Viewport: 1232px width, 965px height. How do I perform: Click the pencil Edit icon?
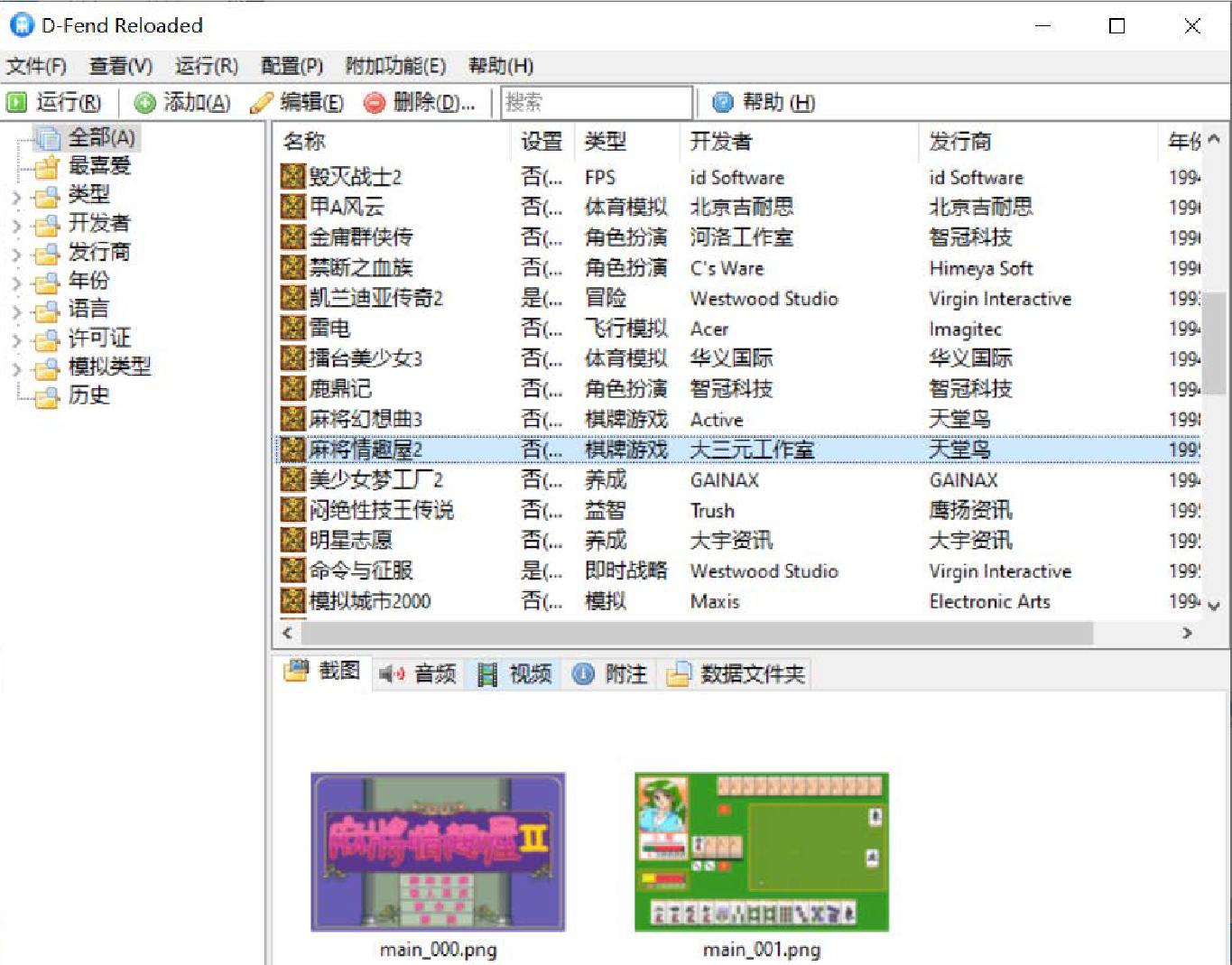tap(262, 103)
